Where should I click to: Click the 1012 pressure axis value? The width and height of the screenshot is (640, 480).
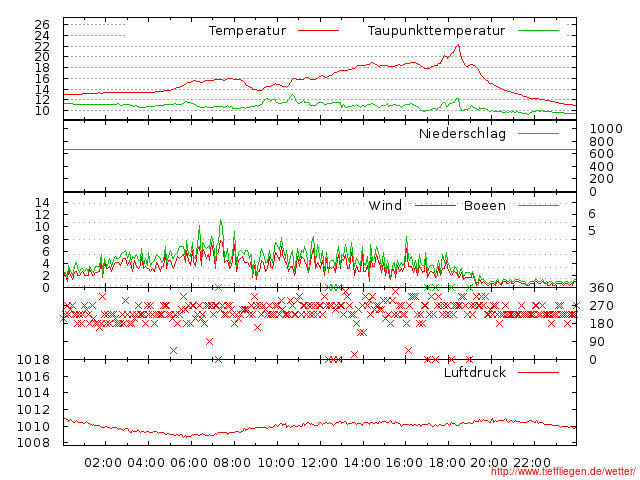point(33,410)
